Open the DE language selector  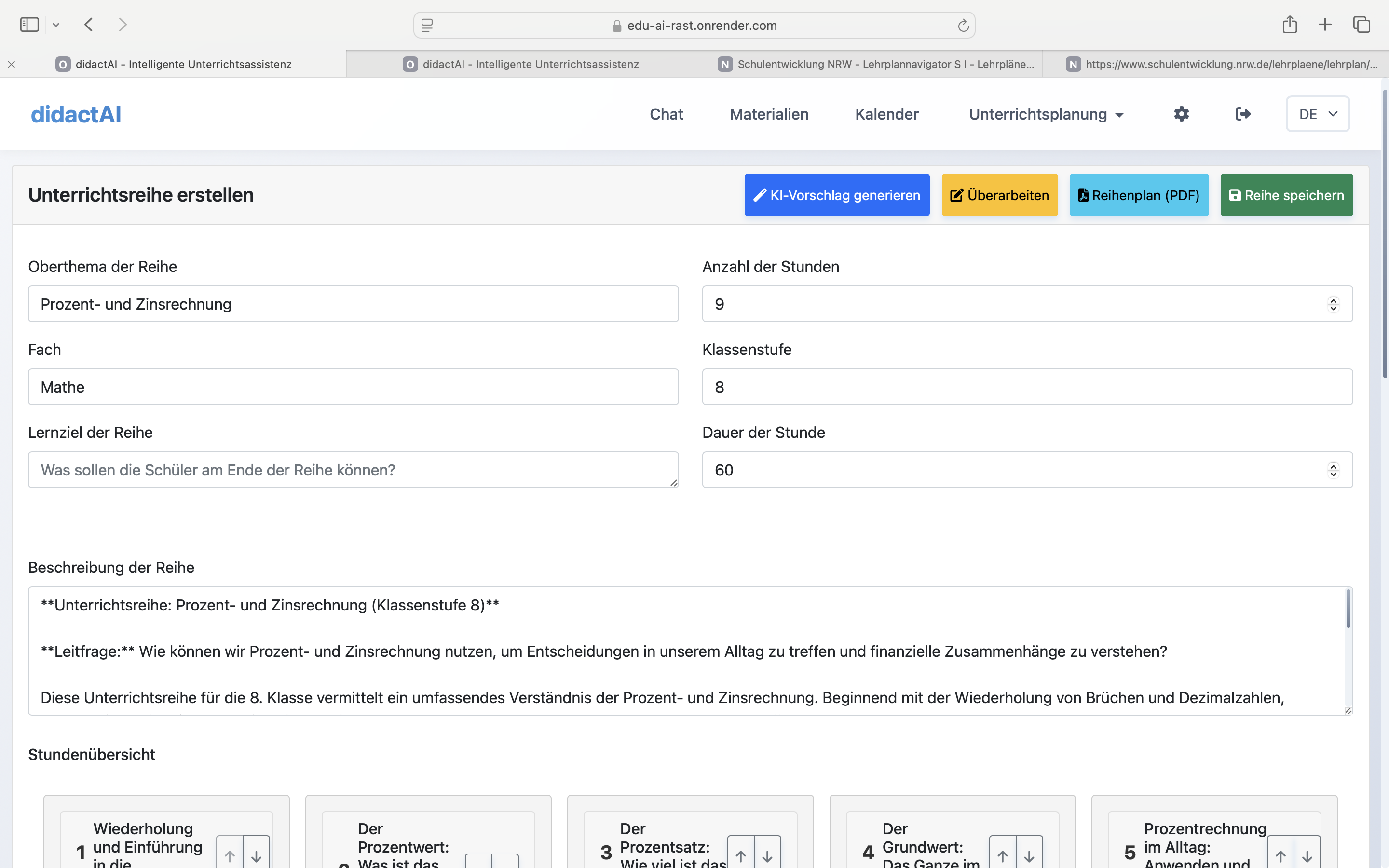(x=1317, y=114)
